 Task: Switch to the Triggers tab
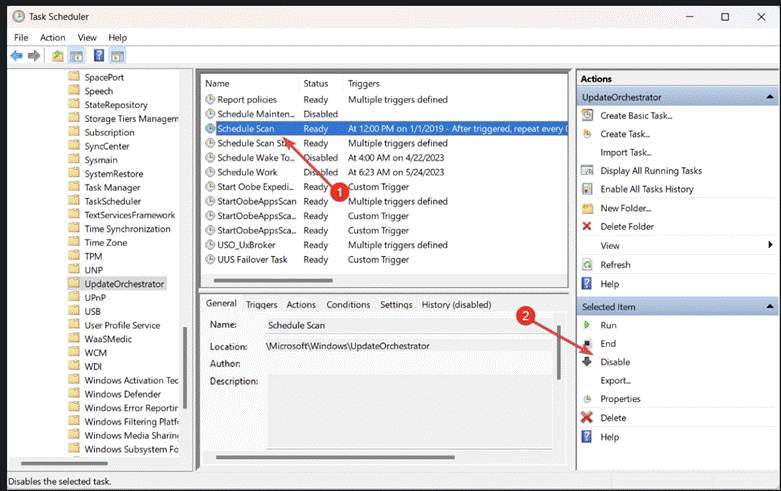[x=261, y=304]
